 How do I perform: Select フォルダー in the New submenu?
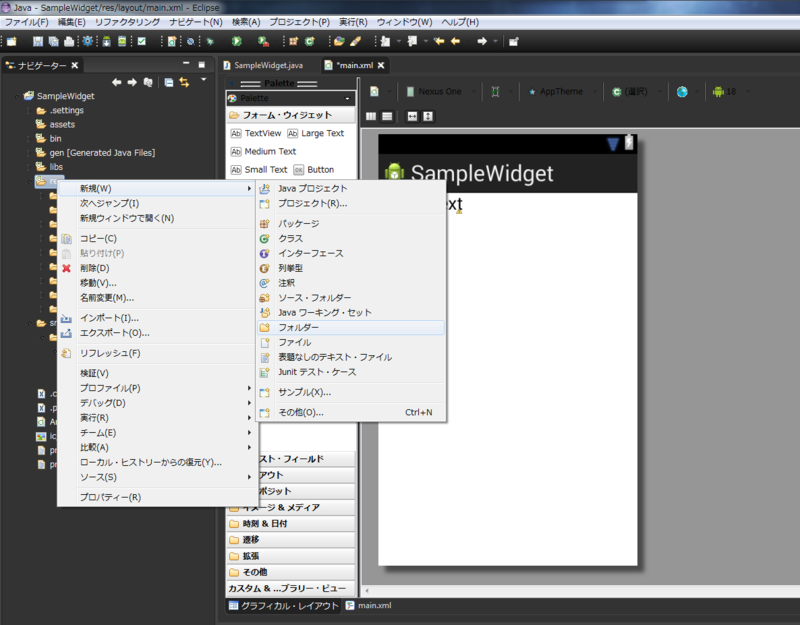[351, 328]
